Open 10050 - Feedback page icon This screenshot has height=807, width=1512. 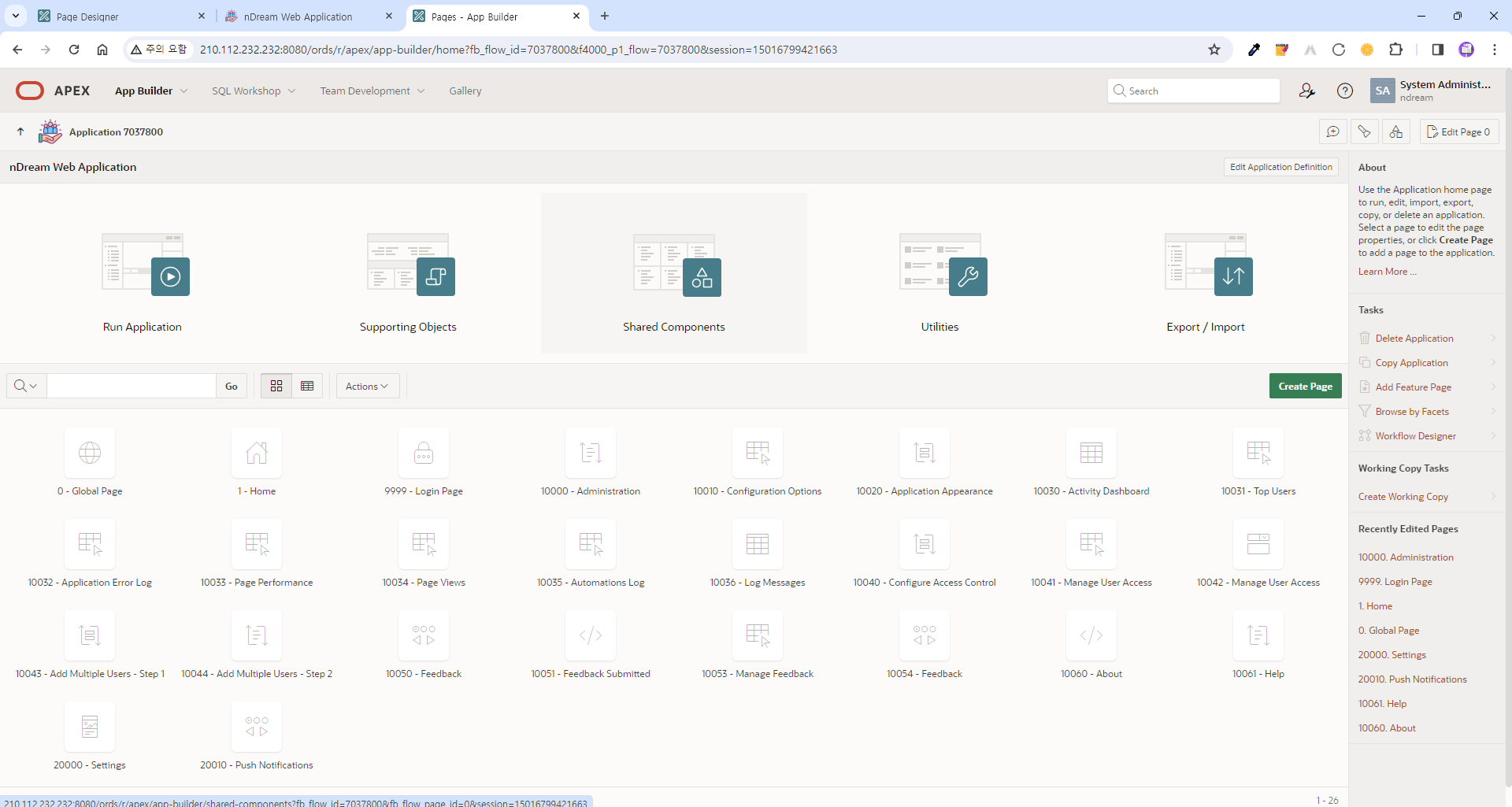tap(424, 635)
